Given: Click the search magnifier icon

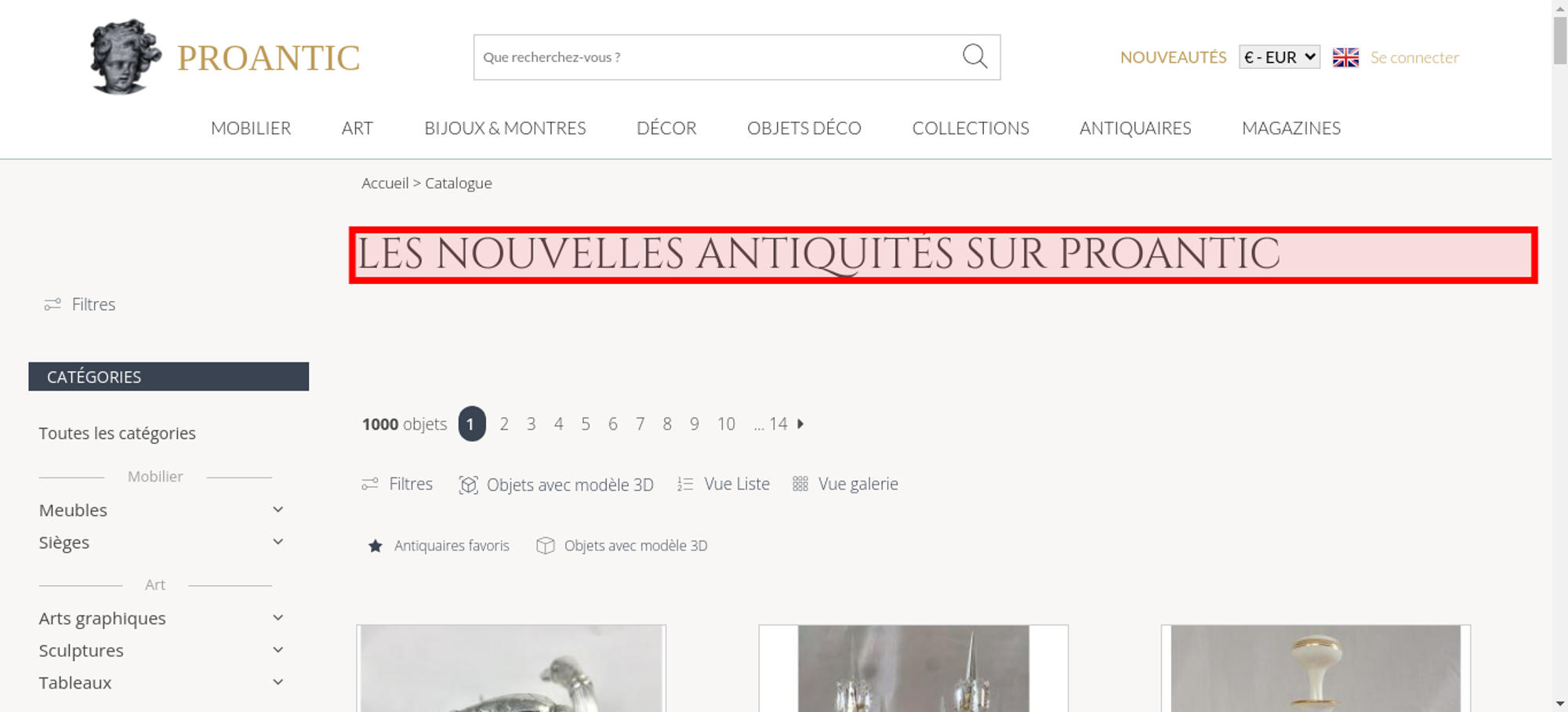Looking at the screenshot, I should (x=975, y=56).
